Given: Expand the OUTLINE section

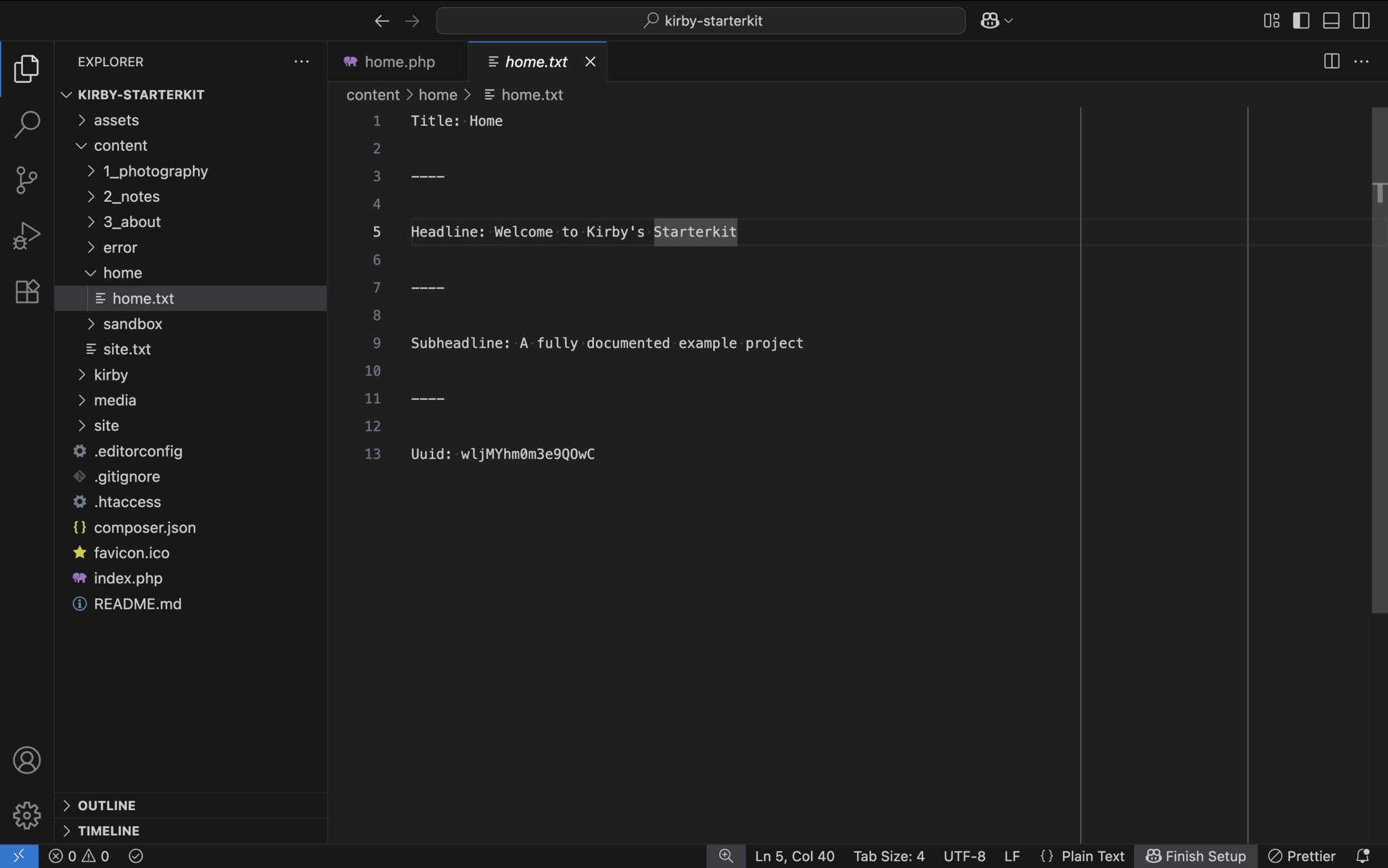Looking at the screenshot, I should click(x=106, y=806).
